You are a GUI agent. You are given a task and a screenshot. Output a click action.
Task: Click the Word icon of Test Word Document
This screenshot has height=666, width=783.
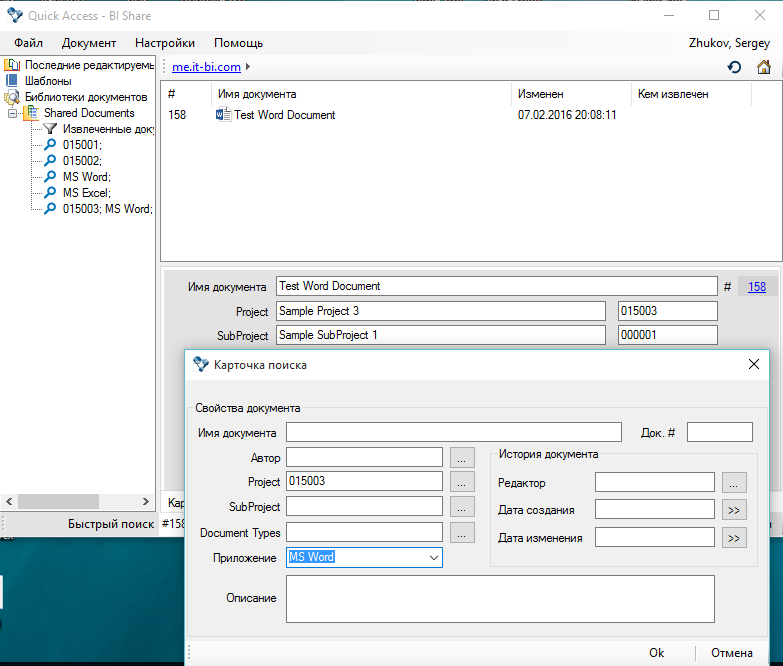[x=223, y=115]
